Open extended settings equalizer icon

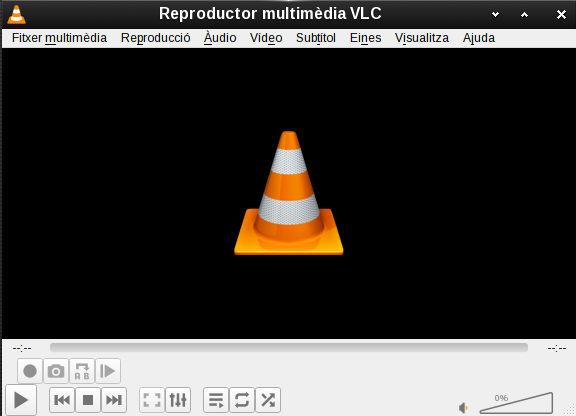178,400
